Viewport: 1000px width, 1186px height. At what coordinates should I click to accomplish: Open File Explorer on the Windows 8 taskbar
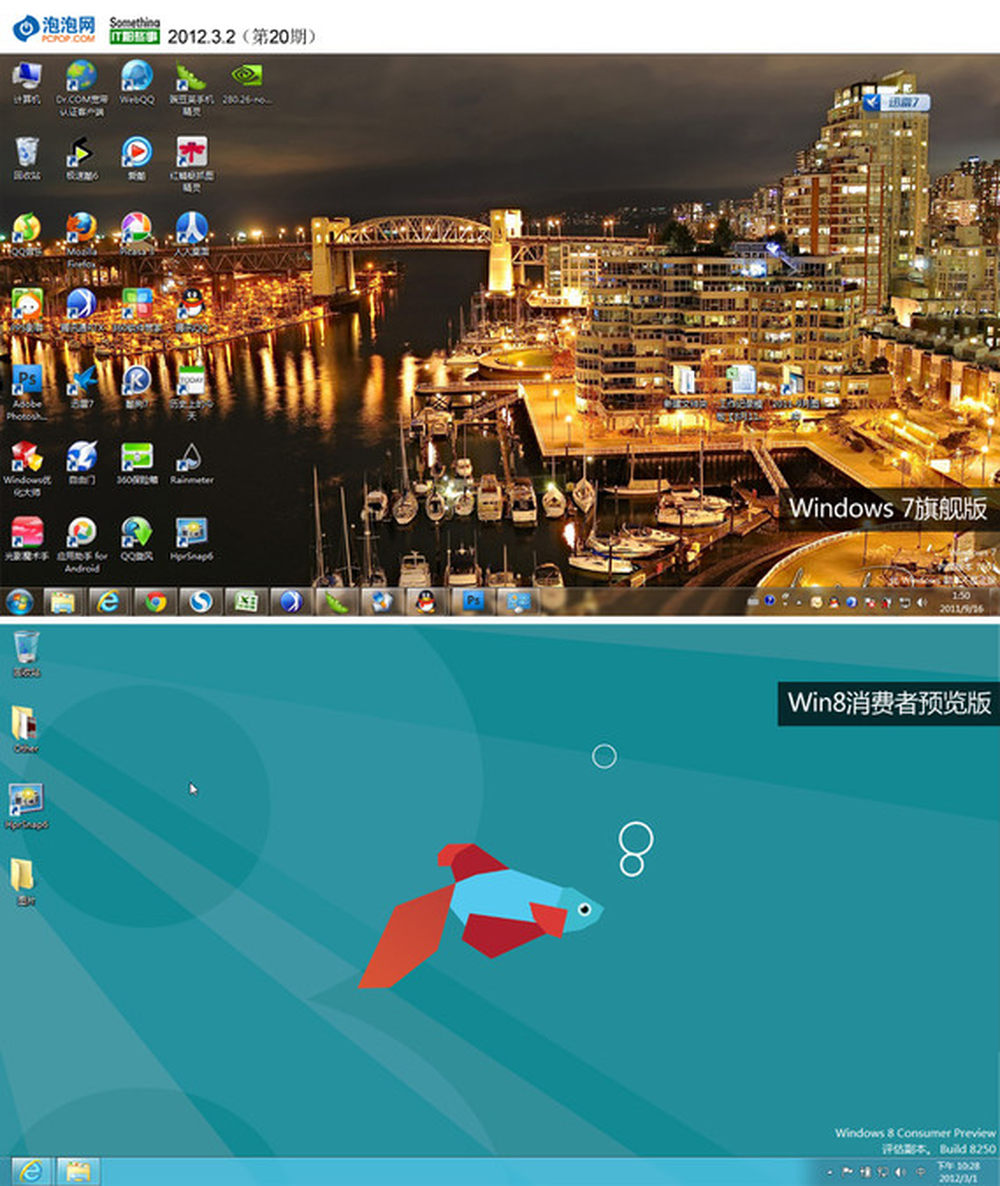click(x=77, y=1172)
